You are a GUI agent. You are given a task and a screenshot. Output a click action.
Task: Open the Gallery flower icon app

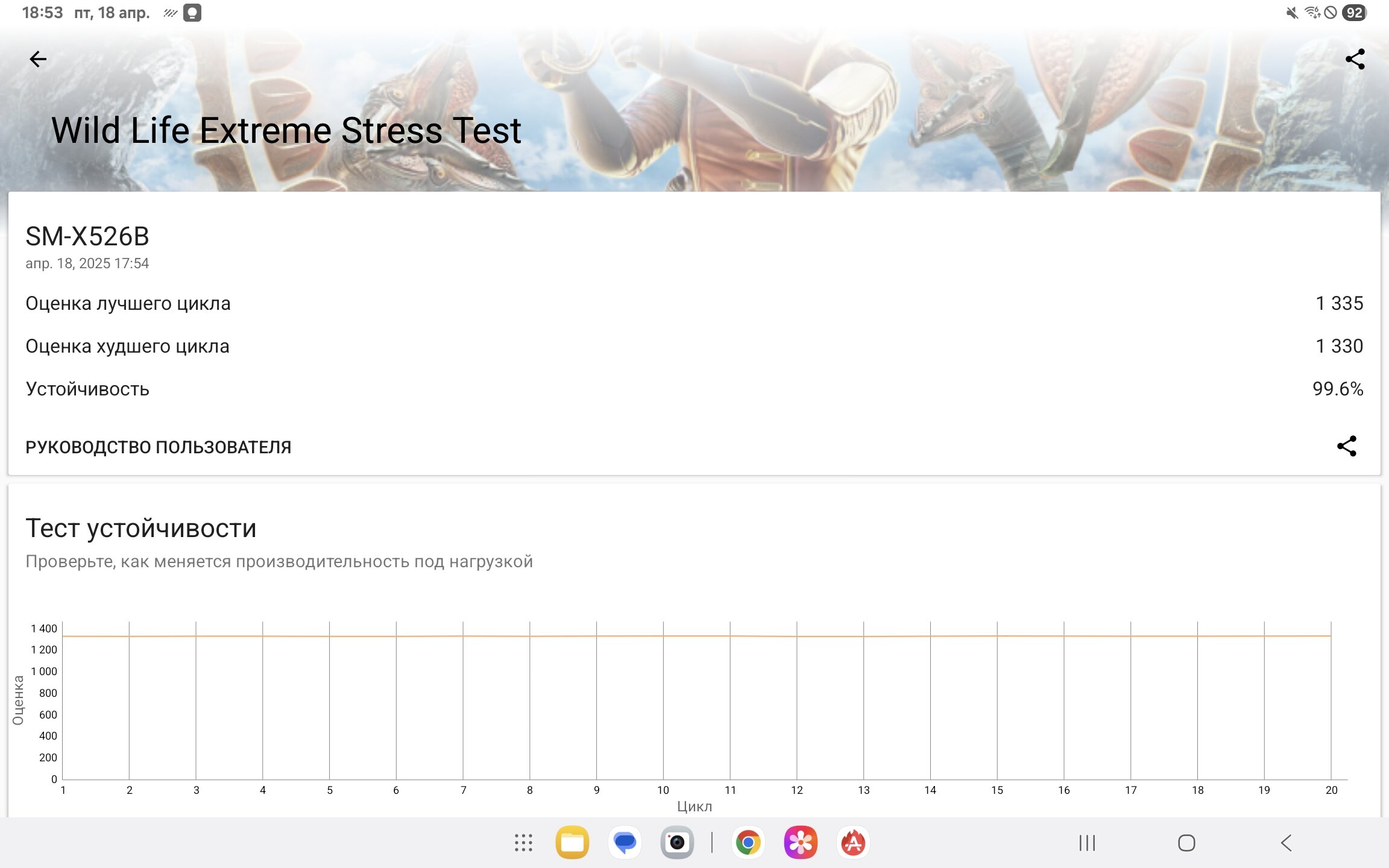801,843
